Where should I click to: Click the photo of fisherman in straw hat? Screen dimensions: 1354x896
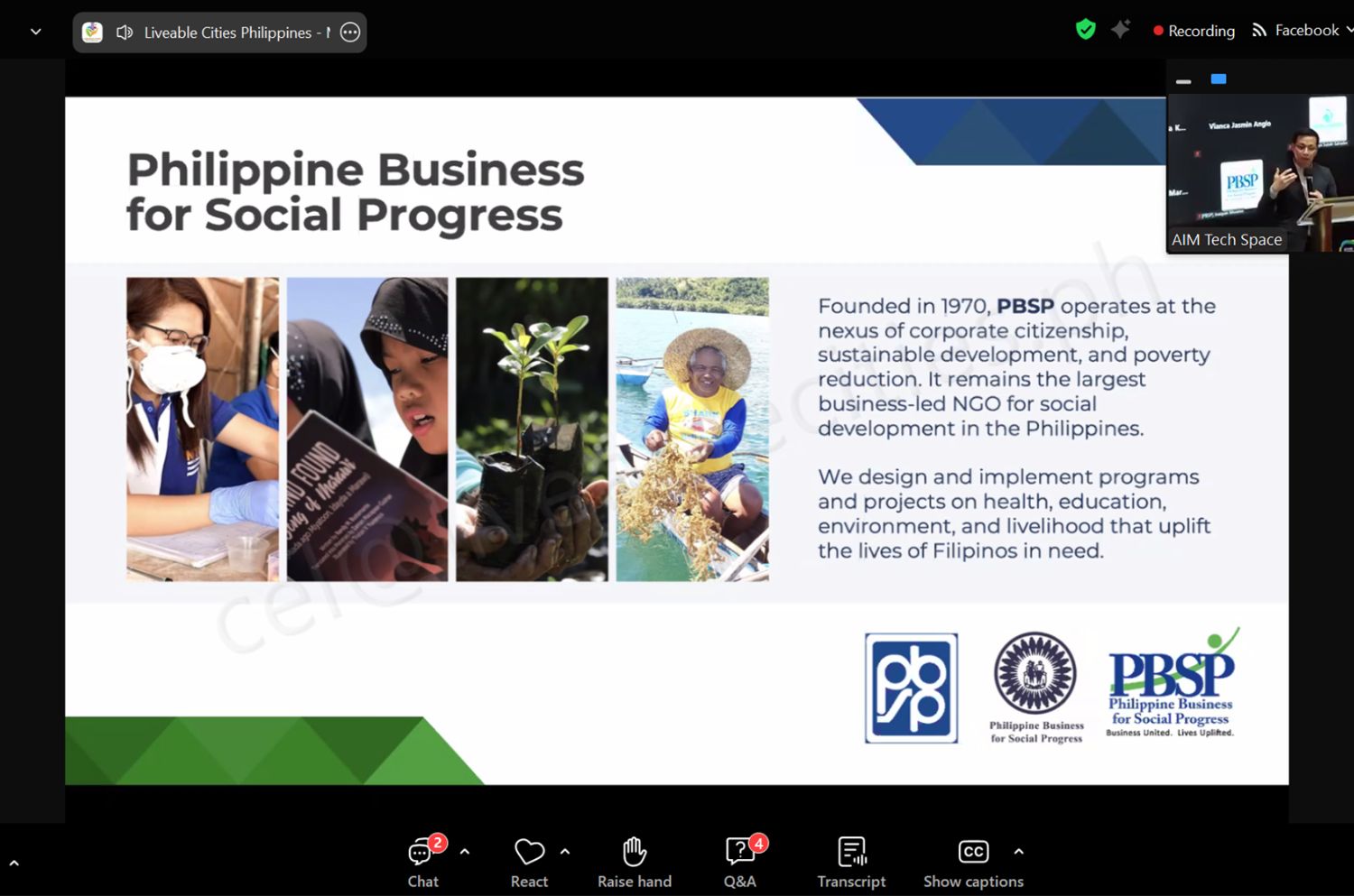pos(692,430)
